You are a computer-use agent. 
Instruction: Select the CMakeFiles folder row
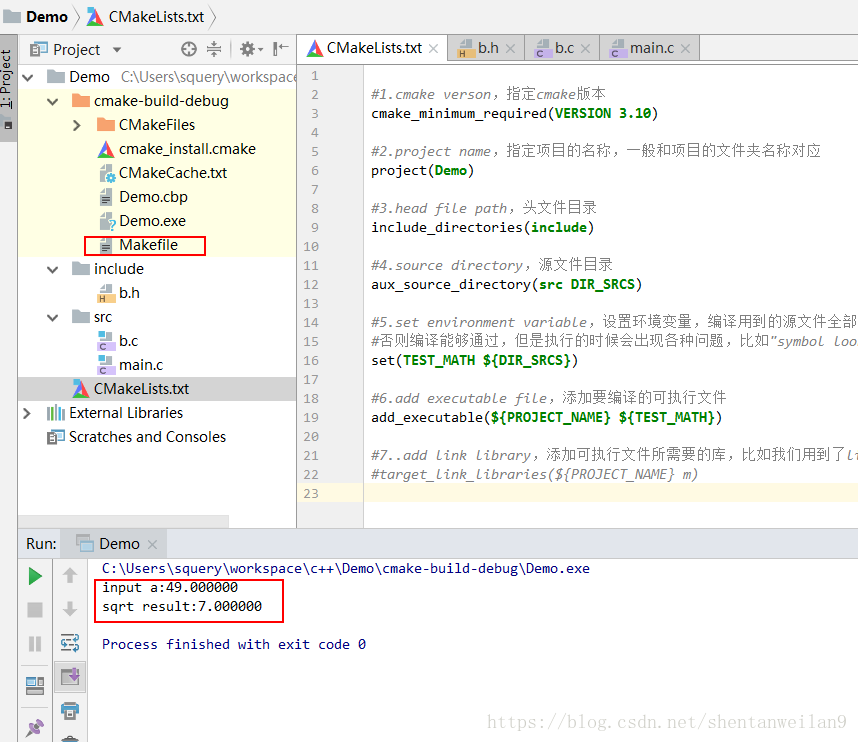(156, 125)
